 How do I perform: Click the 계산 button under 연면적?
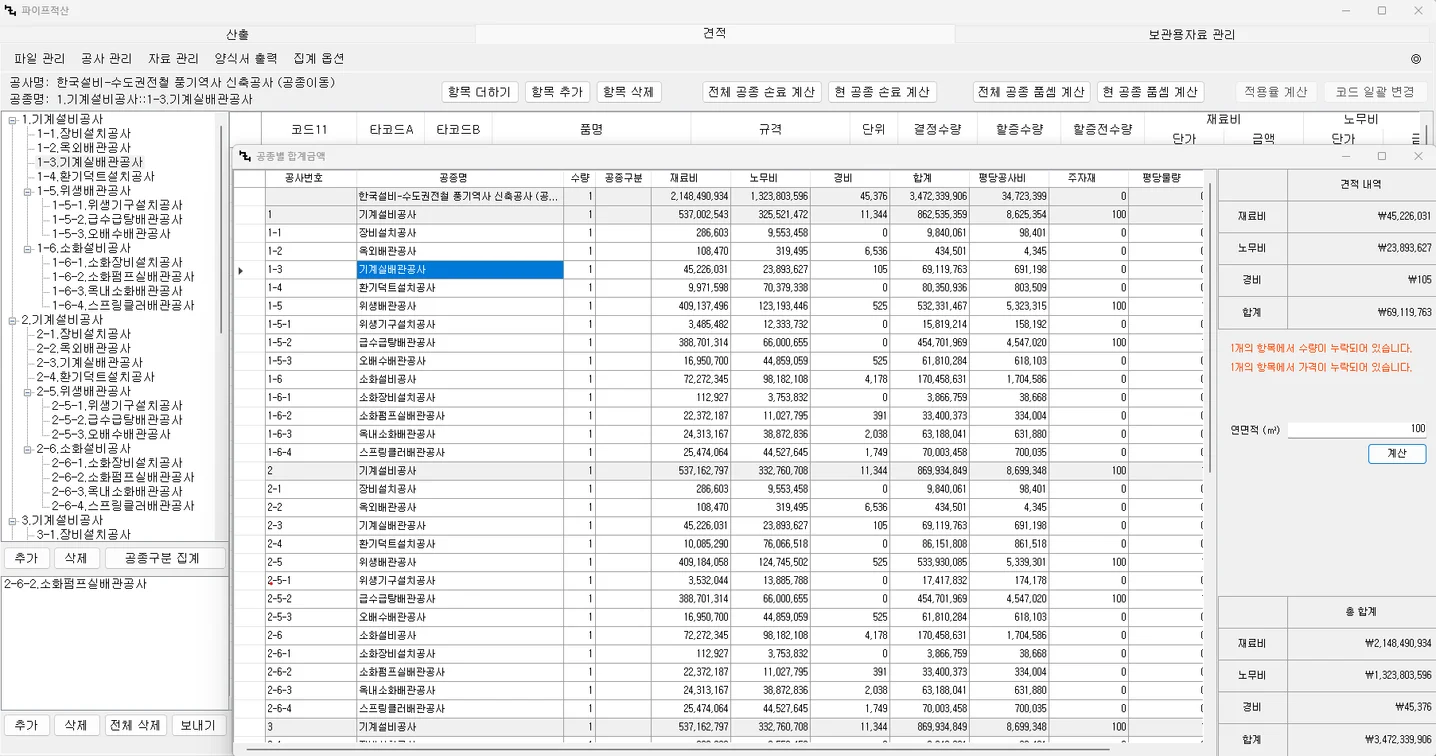click(x=1397, y=453)
